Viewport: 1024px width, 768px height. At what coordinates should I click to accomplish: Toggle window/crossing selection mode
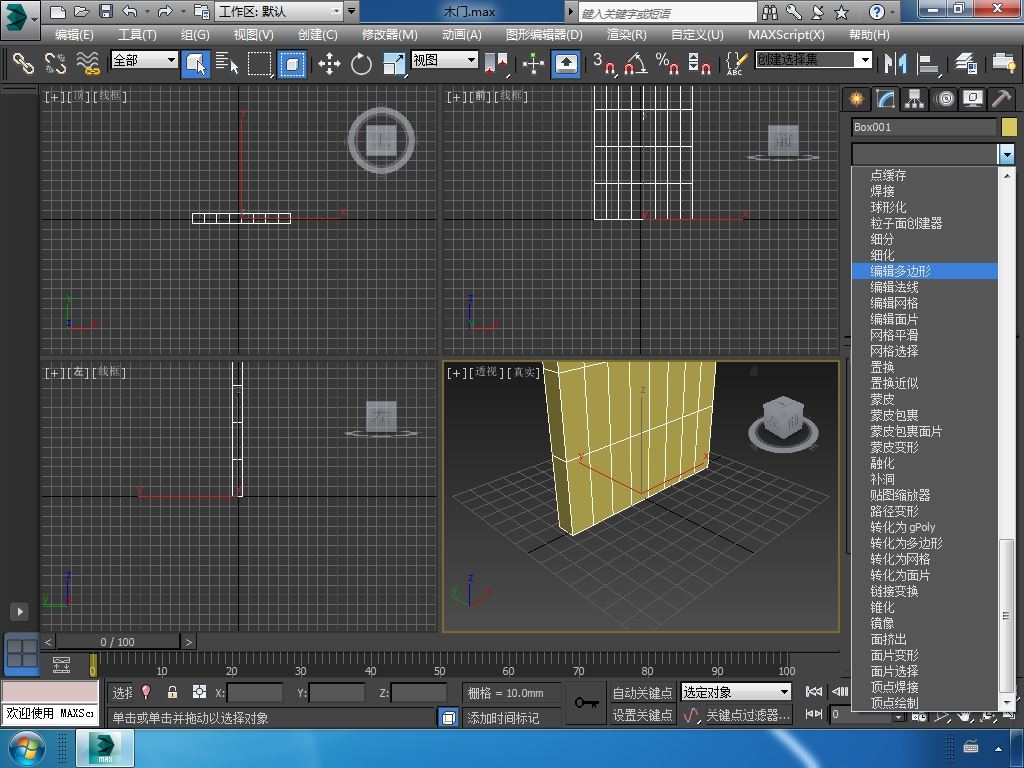[292, 64]
